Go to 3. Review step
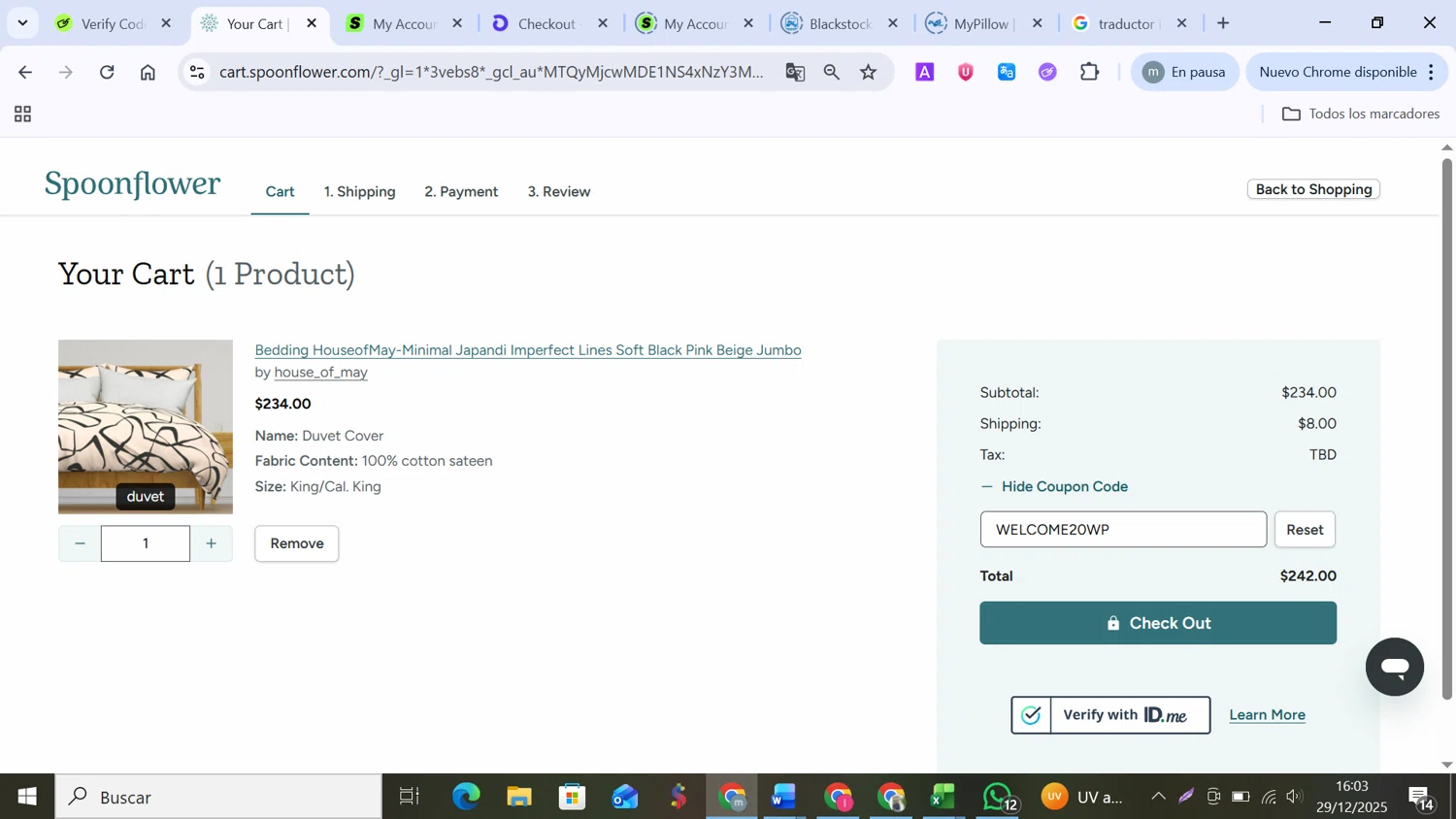This screenshot has height=819, width=1456. tap(559, 192)
